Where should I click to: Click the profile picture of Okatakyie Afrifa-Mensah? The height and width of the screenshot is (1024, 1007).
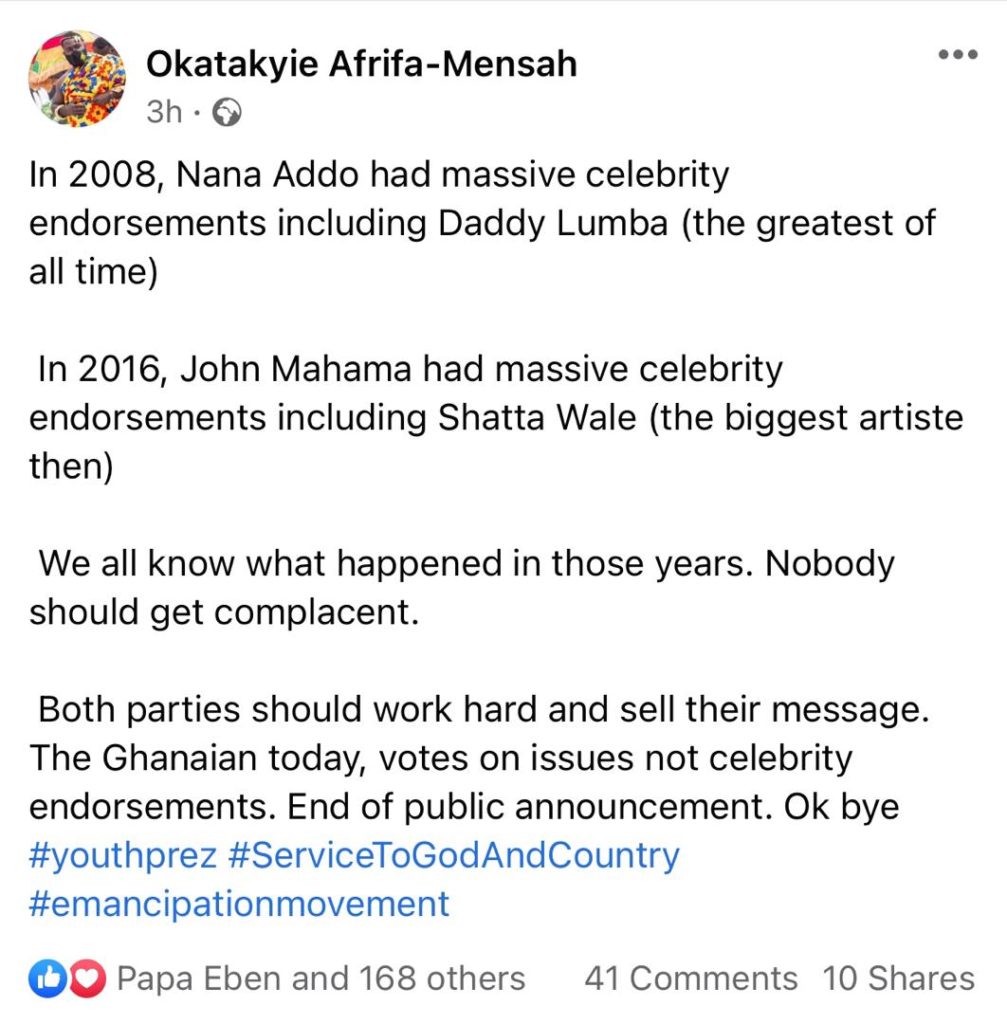pos(77,78)
